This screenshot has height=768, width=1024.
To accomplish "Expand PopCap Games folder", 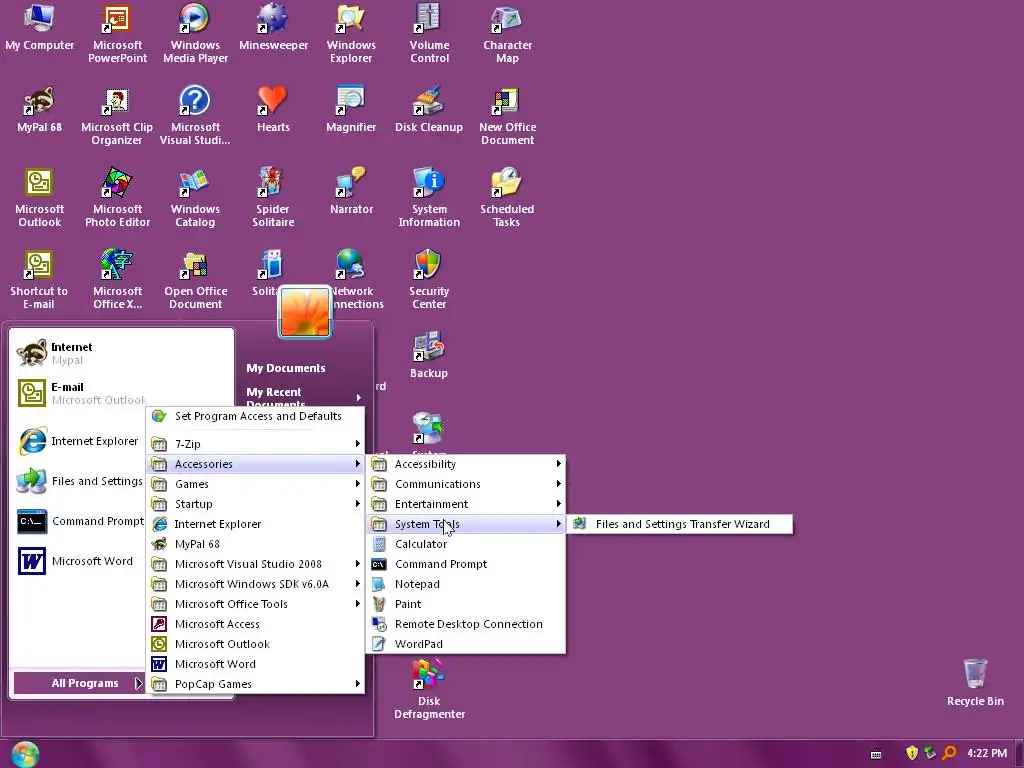I will click(x=255, y=684).
